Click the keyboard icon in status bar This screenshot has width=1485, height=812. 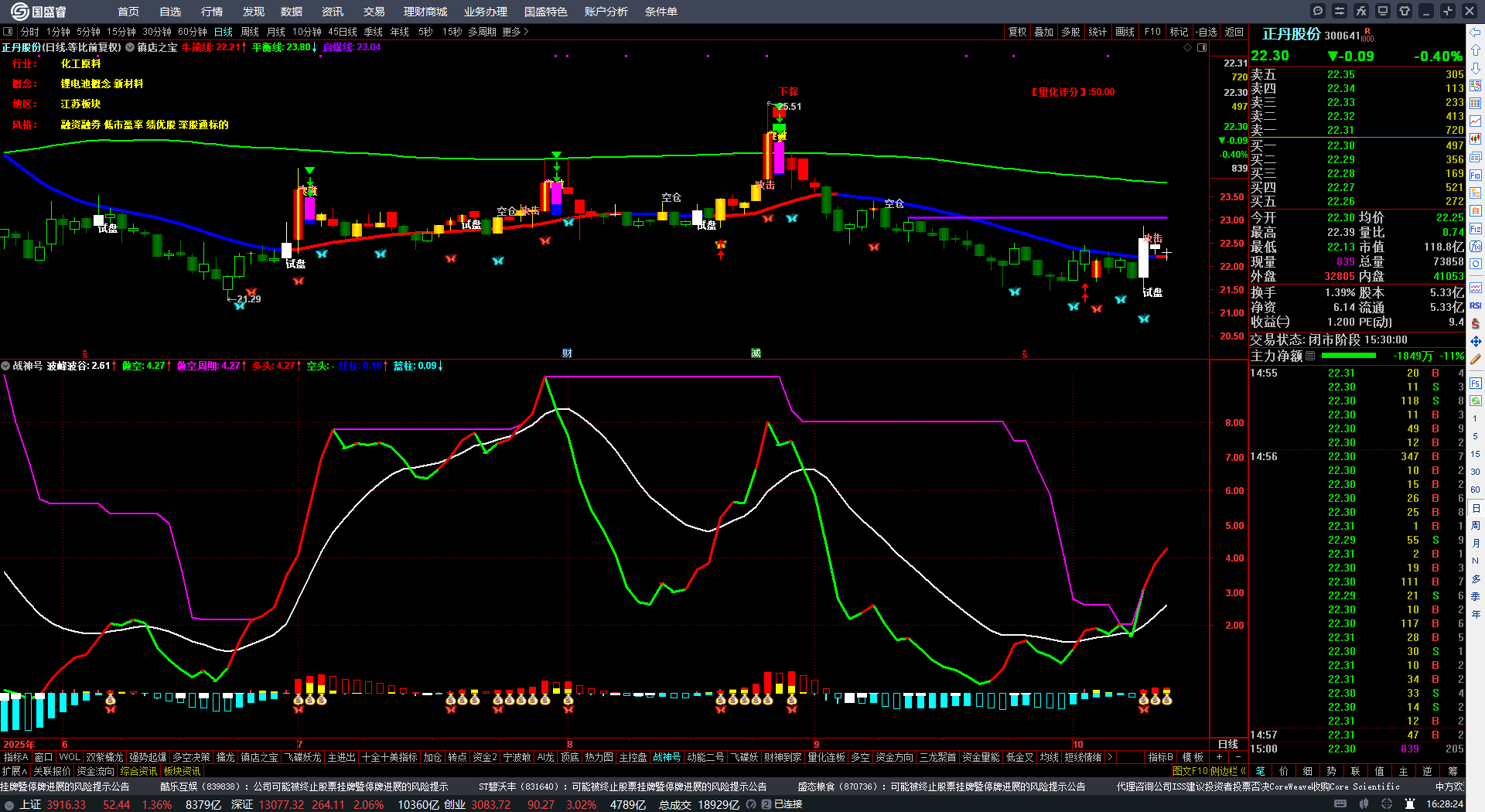coord(1340,804)
